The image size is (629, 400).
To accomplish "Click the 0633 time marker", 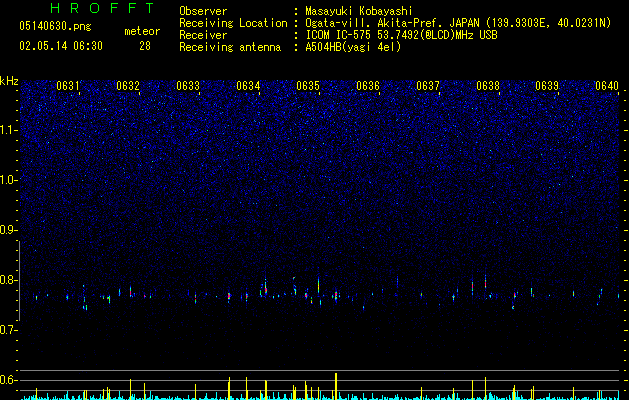I will tap(188, 86).
